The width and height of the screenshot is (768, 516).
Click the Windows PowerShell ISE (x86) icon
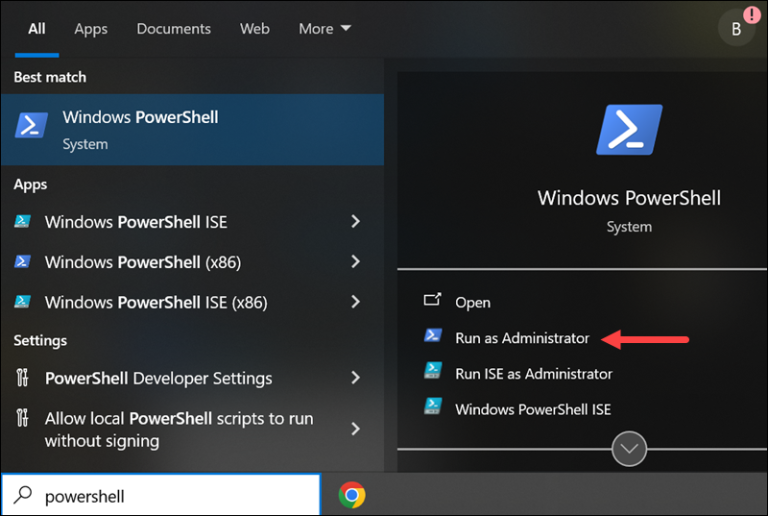22,302
